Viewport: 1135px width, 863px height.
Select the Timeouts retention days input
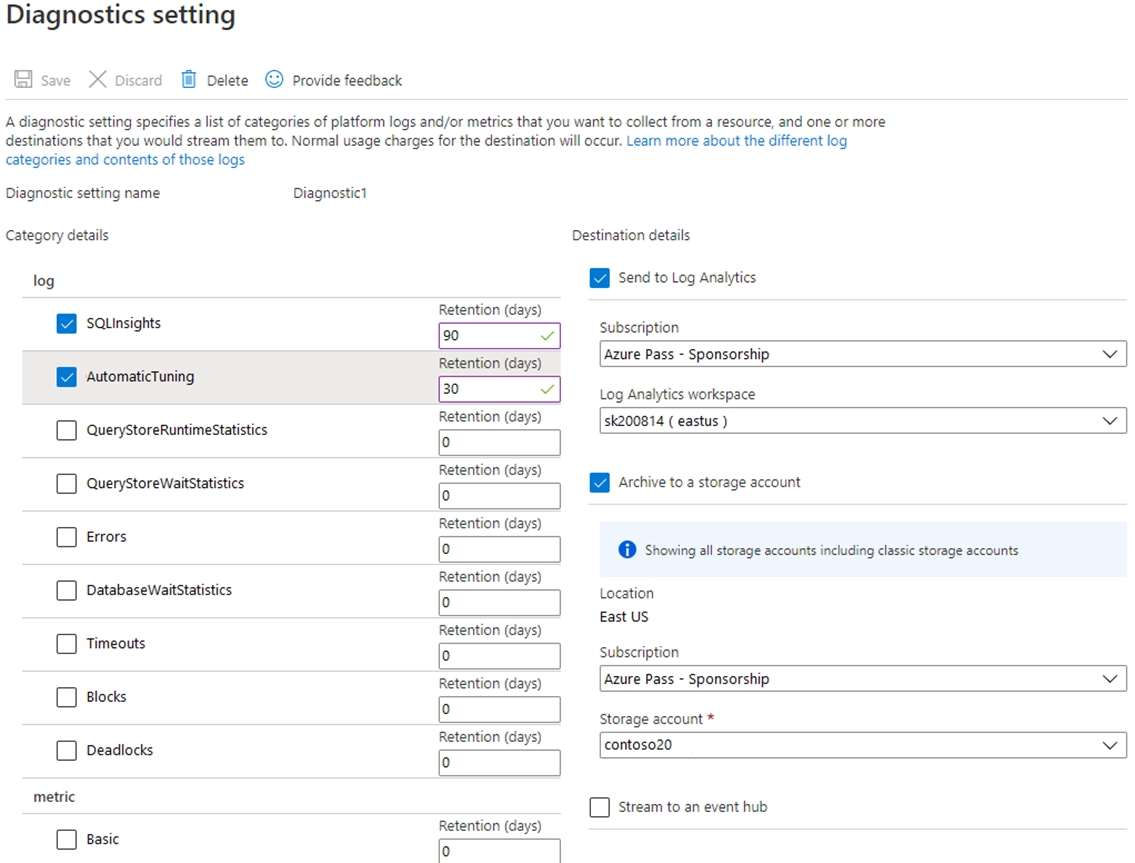click(498, 656)
